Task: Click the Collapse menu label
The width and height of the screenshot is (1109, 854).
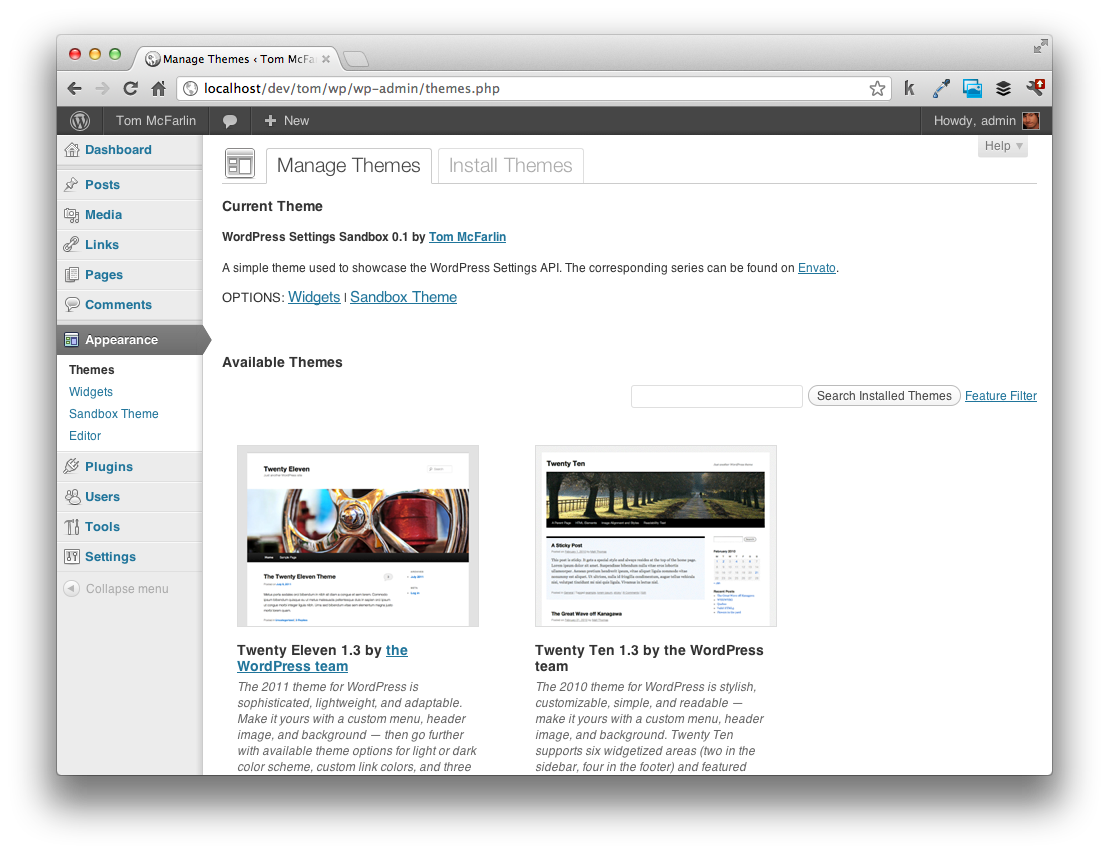Action: pos(127,589)
